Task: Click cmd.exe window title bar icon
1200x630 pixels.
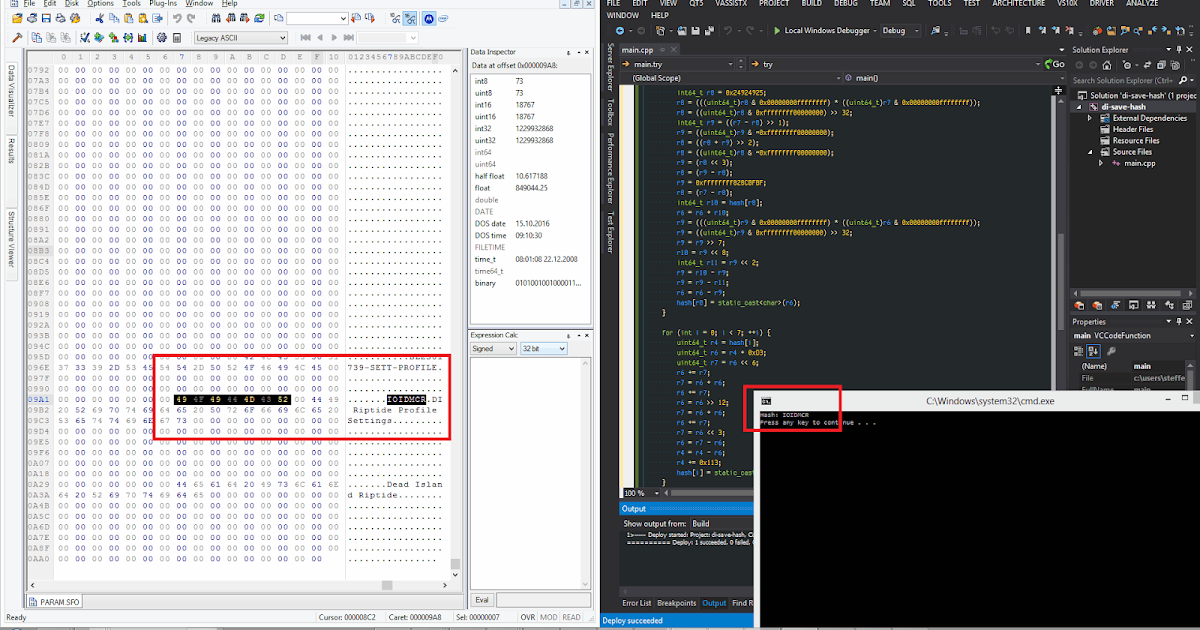Action: 764,400
